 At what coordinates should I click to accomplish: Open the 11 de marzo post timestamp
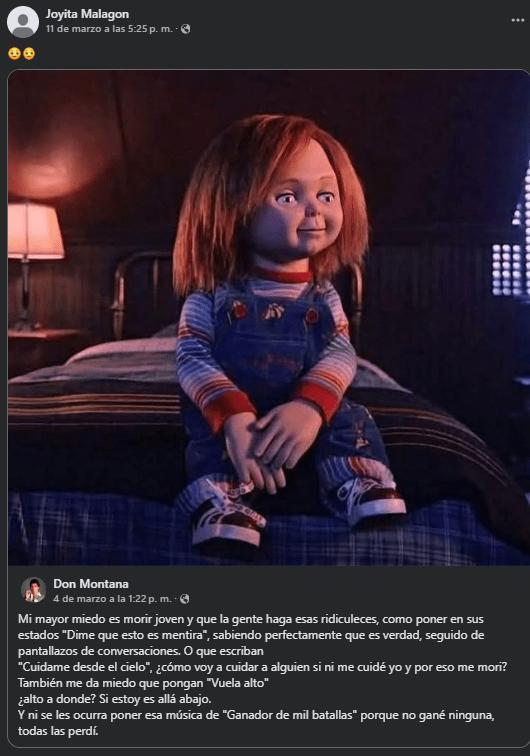(109, 29)
